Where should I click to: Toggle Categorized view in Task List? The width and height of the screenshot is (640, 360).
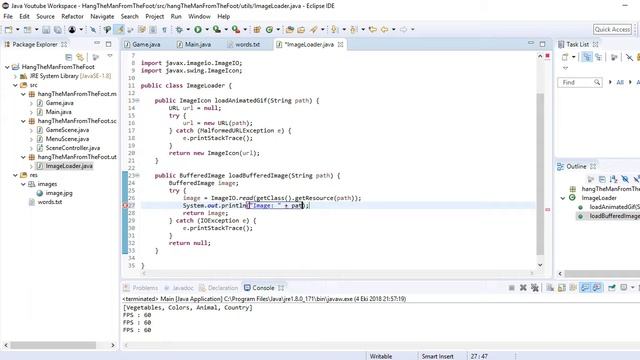click(x=587, y=57)
